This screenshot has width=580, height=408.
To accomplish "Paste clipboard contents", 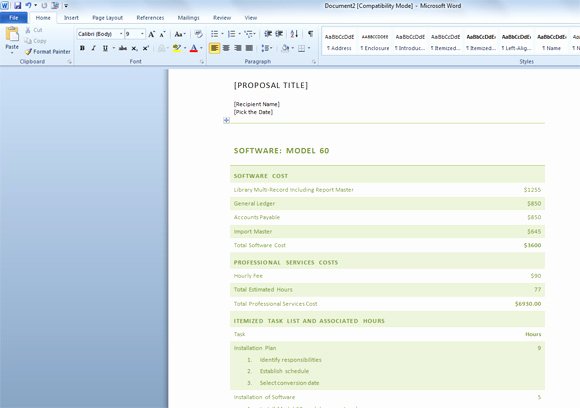I will point(12,34).
